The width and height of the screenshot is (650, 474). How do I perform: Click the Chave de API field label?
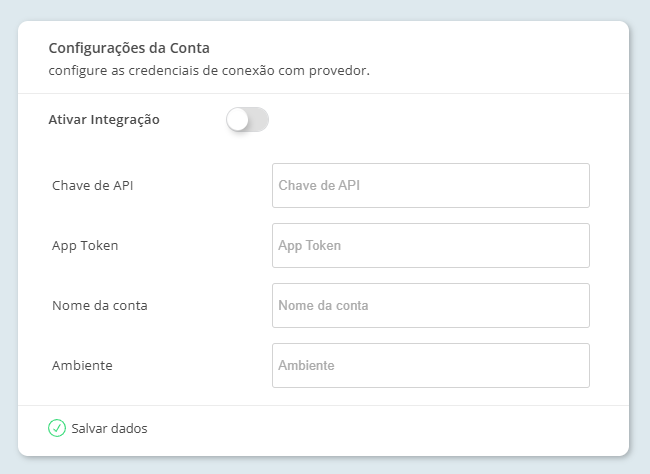click(x=93, y=185)
